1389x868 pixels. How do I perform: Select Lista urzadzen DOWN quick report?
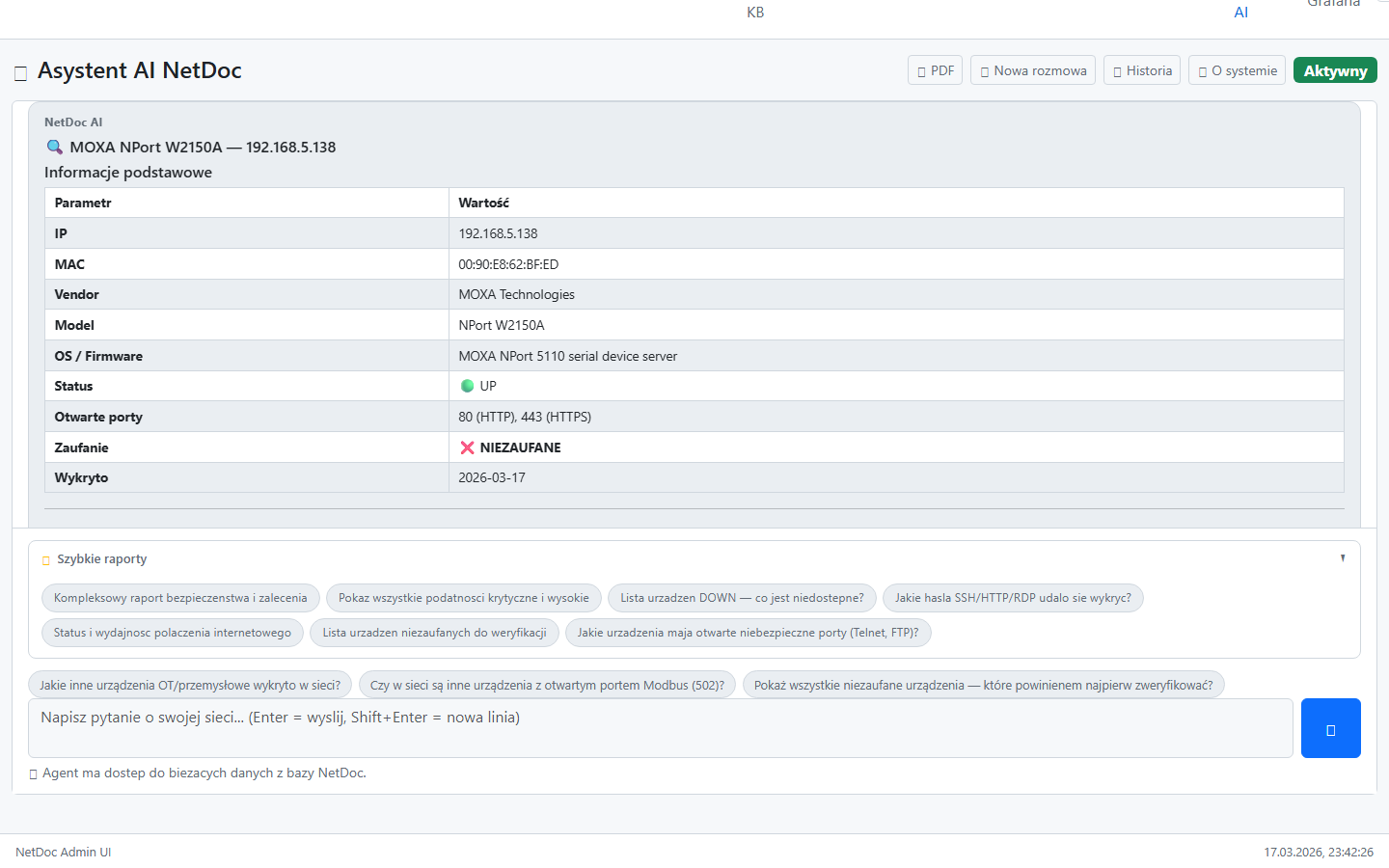click(x=742, y=598)
